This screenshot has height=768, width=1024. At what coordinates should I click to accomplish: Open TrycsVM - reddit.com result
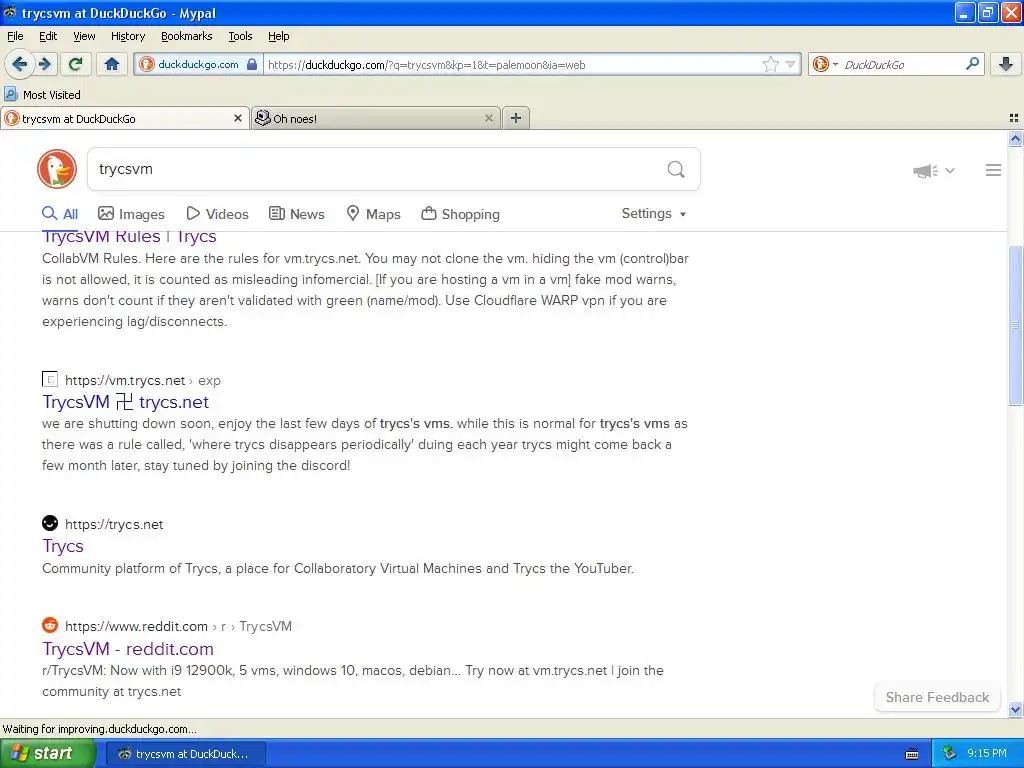point(128,648)
